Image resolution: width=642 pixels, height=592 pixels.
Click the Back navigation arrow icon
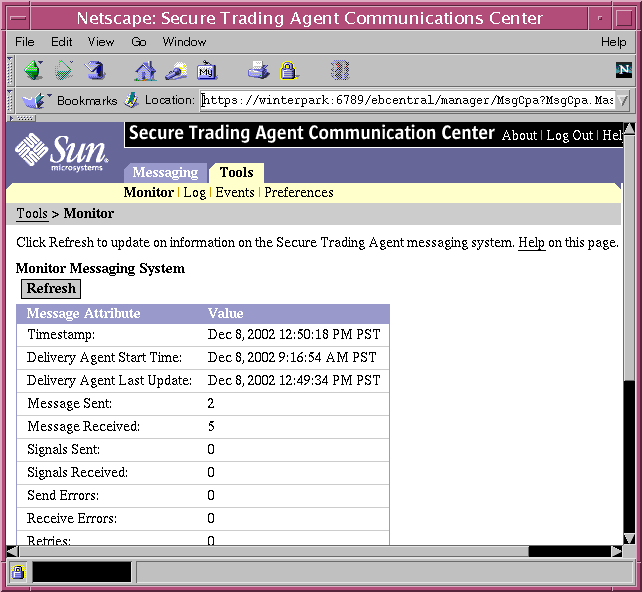tap(34, 70)
